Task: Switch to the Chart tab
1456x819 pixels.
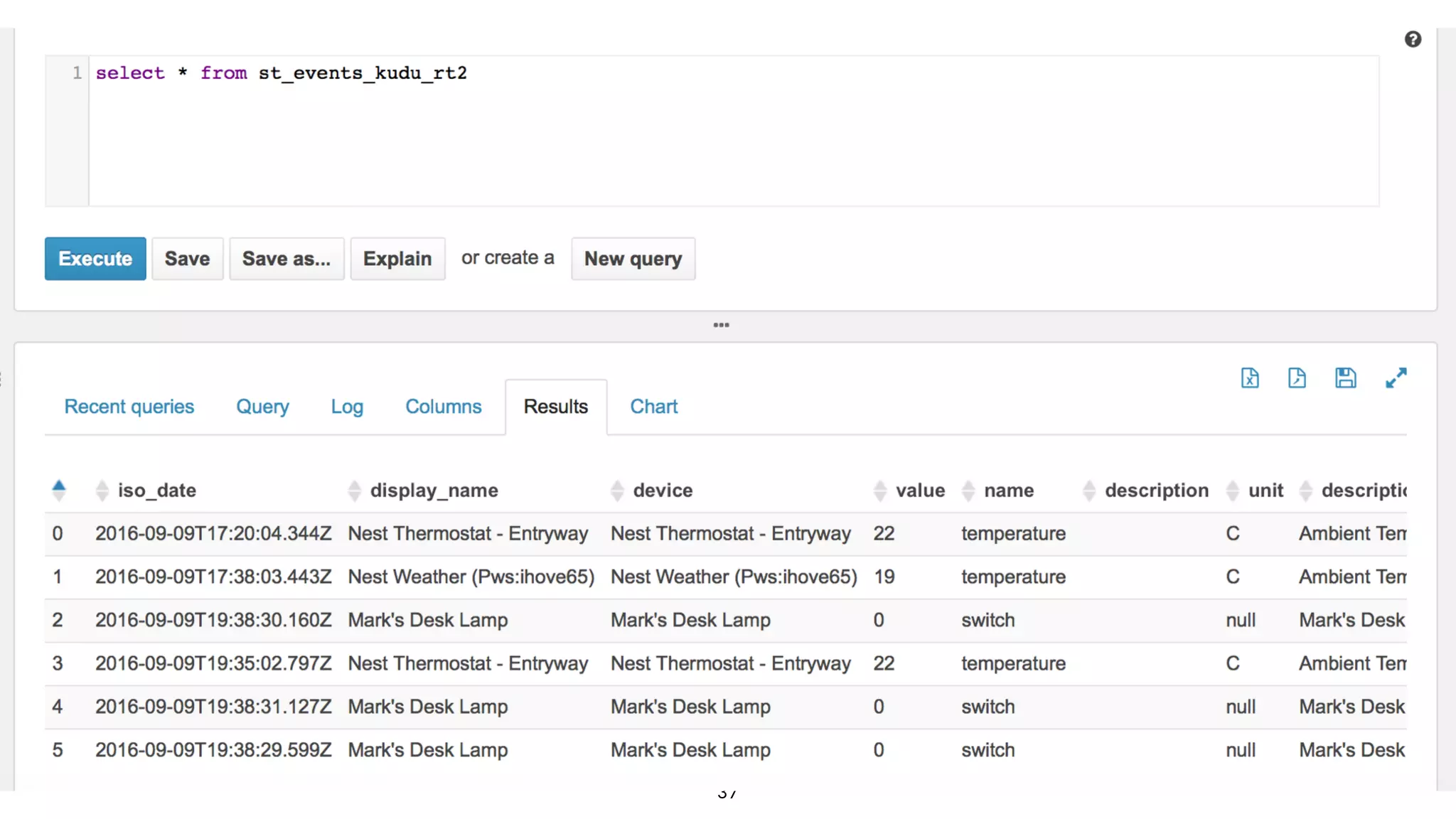Action: point(653,407)
